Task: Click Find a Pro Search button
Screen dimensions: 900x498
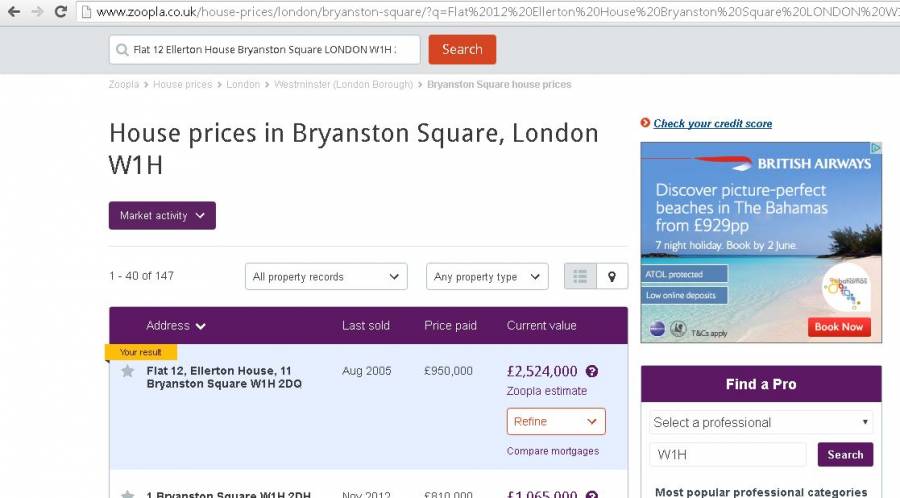Action: 845,454
